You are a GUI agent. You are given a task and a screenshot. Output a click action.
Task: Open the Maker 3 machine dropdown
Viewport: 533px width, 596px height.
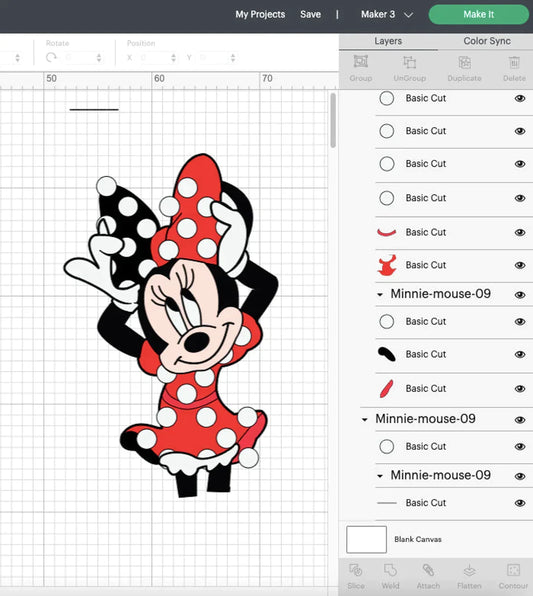click(x=387, y=14)
